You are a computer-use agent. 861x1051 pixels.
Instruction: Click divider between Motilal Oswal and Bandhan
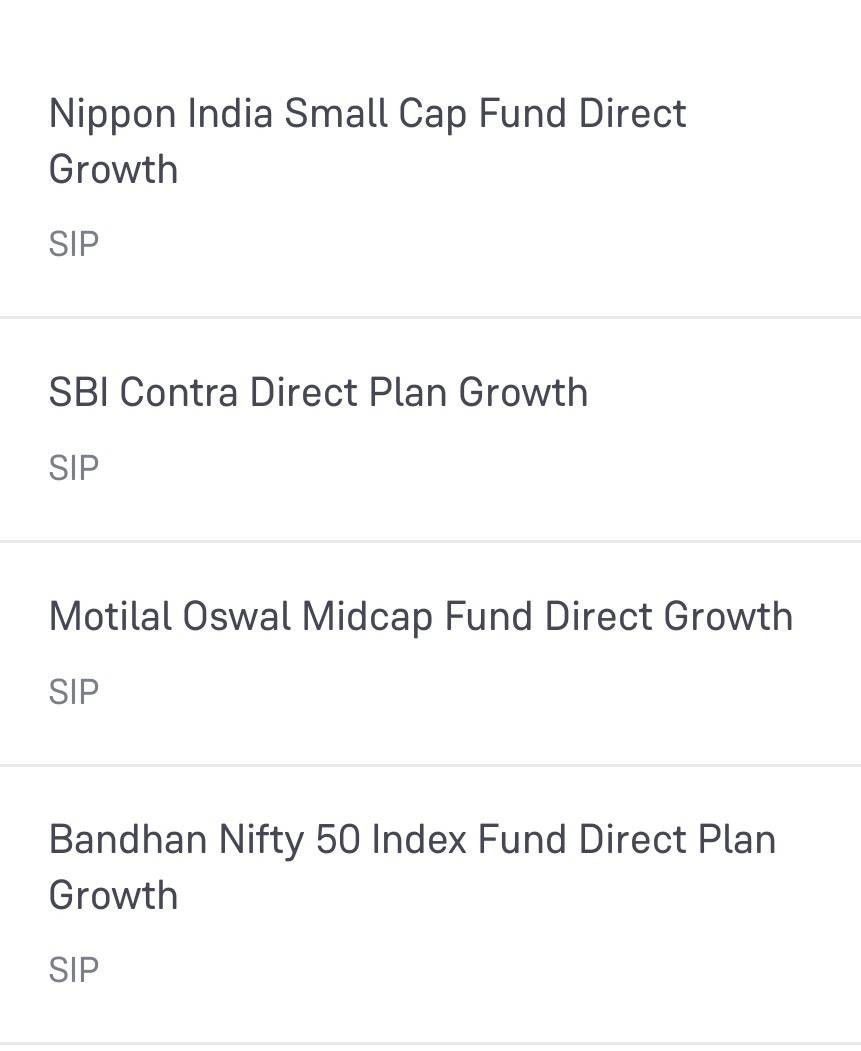(x=430, y=765)
